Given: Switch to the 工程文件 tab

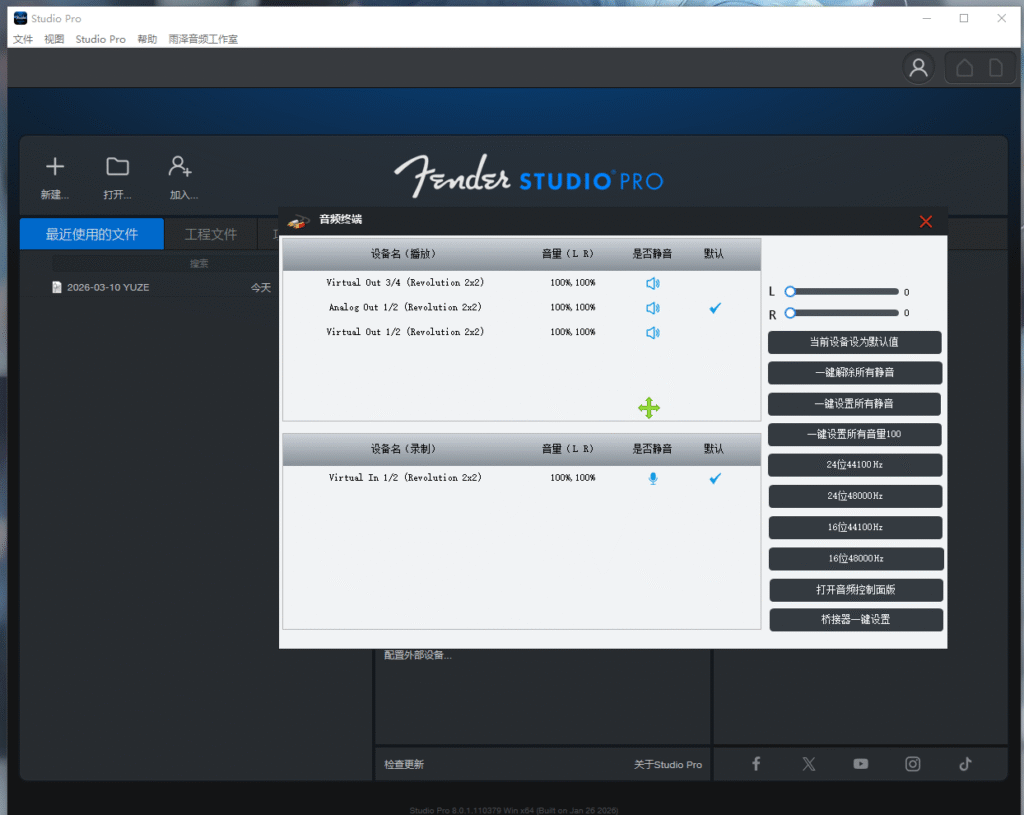Looking at the screenshot, I should click(210, 233).
